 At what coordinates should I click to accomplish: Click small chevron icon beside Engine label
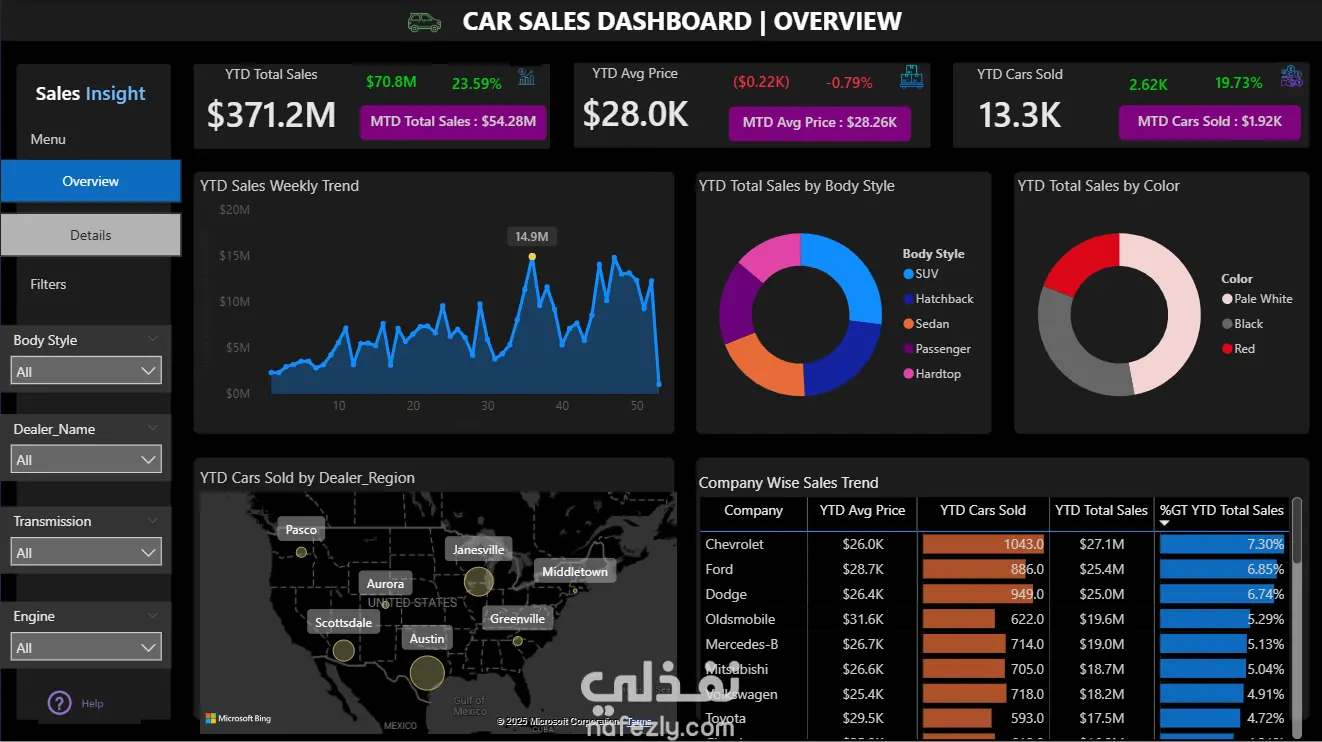[x=153, y=616]
